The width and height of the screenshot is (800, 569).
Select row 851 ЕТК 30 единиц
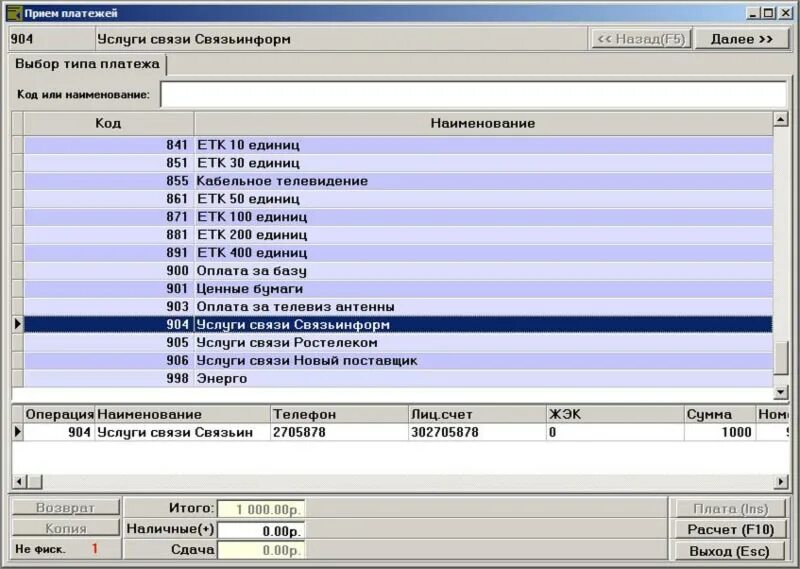(x=398, y=163)
